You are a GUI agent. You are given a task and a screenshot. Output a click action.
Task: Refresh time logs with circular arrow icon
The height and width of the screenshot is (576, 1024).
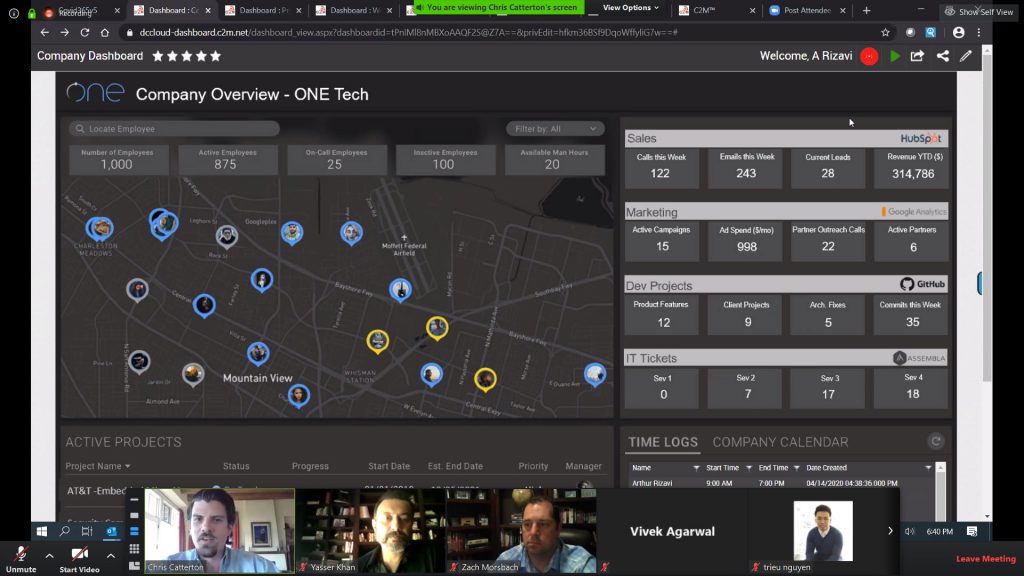click(x=935, y=441)
